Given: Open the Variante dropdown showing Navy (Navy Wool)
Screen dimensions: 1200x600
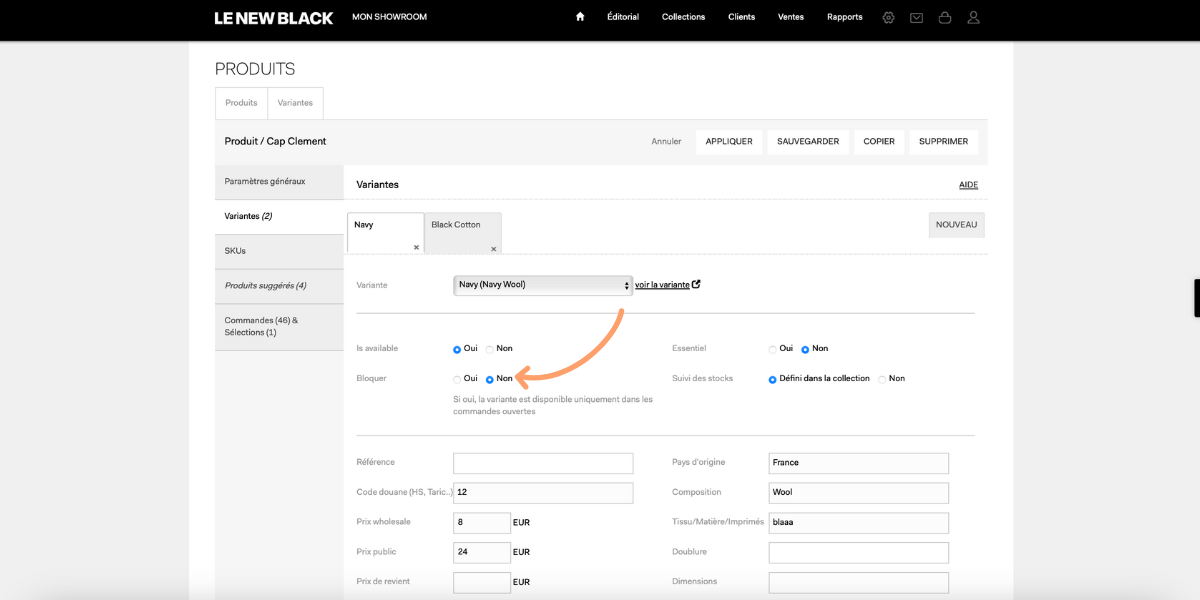Looking at the screenshot, I should click(543, 285).
